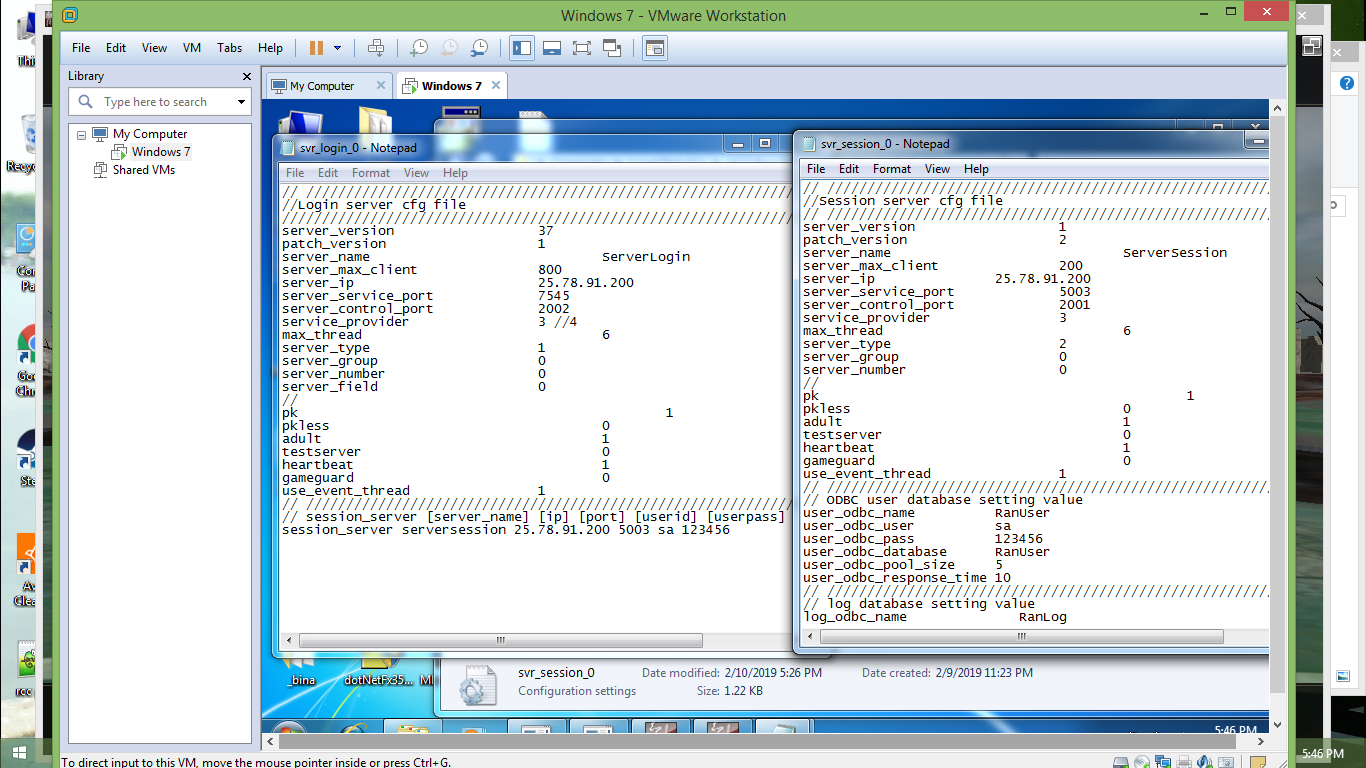
Task: Click the VMware Workstation title bar icon
Action: pyautogui.click(x=69, y=15)
